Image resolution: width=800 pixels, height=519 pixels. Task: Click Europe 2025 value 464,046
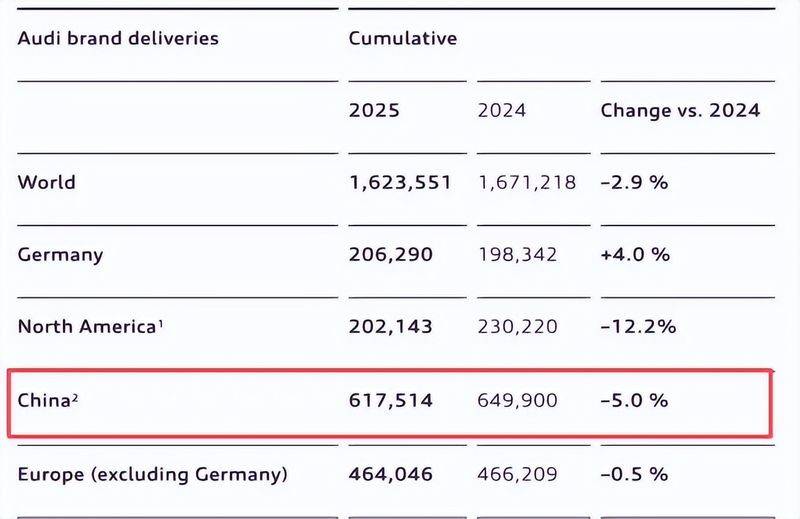click(391, 474)
